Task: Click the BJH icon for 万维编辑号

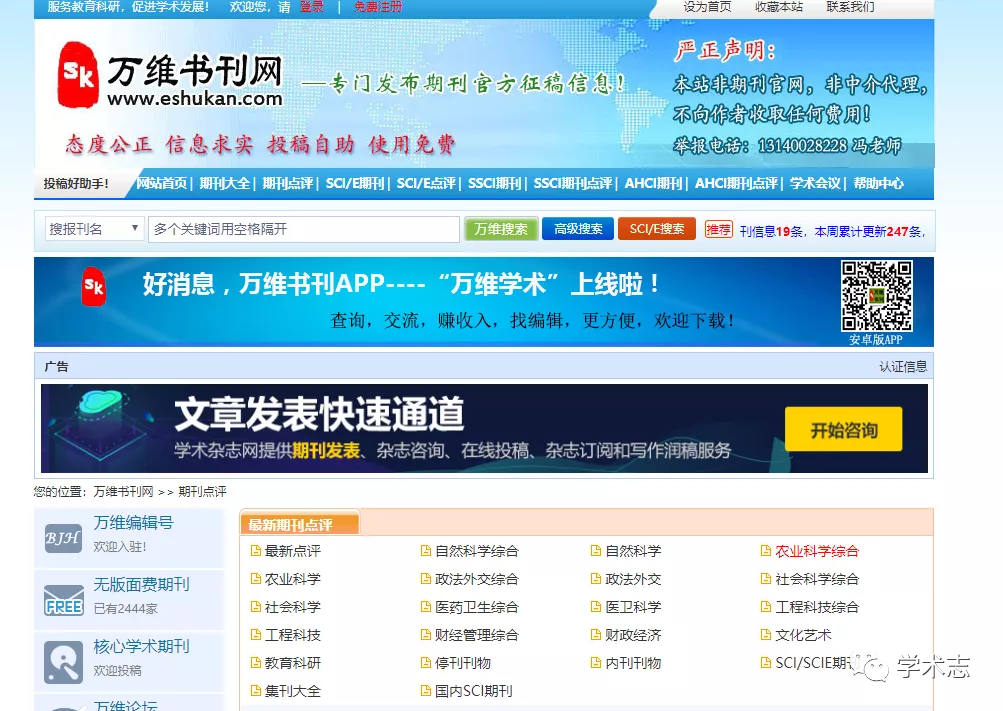Action: pyautogui.click(x=63, y=538)
